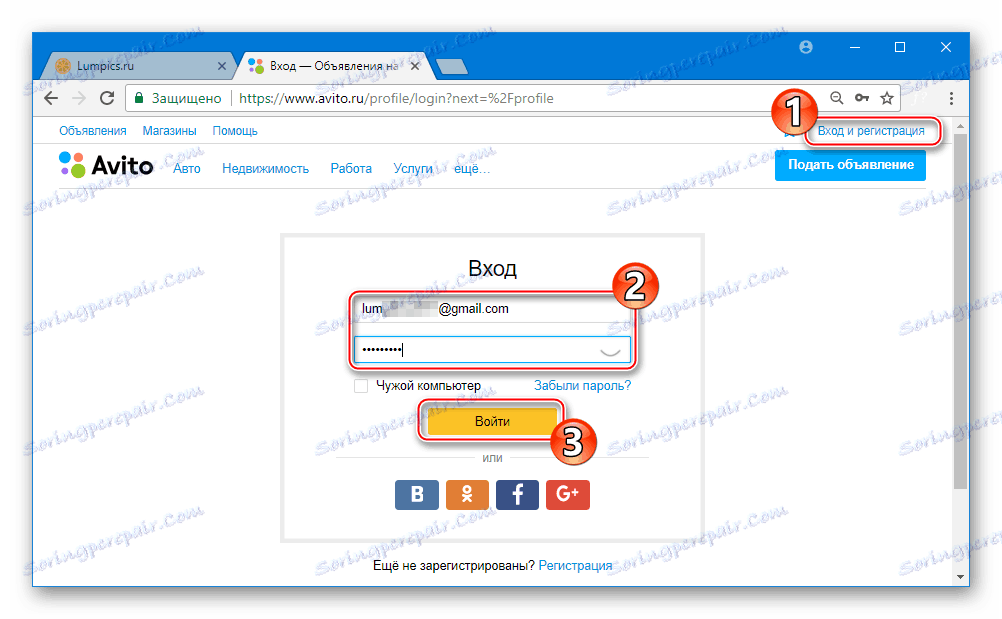
Task: Click the yellow Войти button
Action: click(492, 422)
